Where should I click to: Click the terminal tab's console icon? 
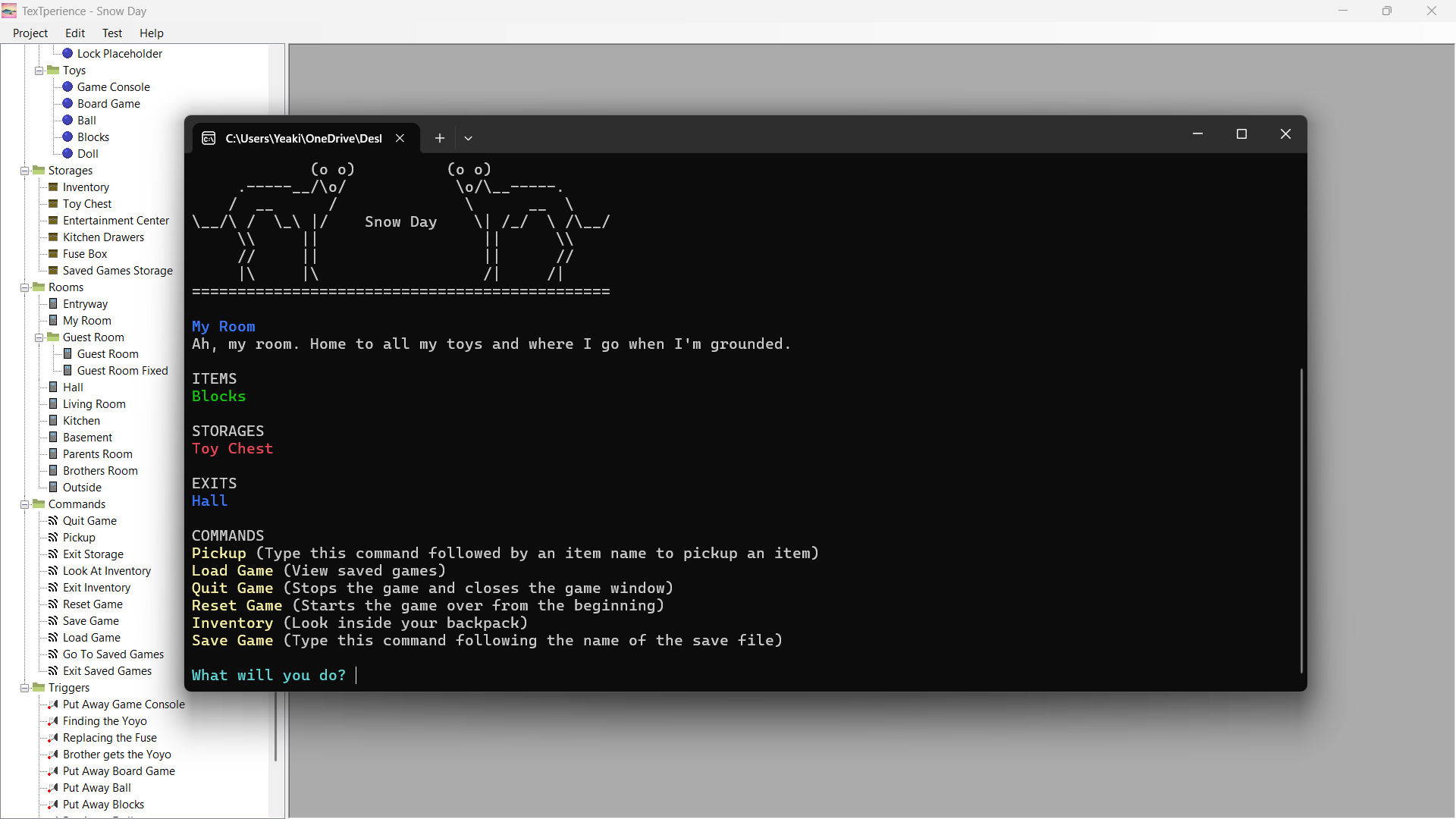[x=209, y=138]
